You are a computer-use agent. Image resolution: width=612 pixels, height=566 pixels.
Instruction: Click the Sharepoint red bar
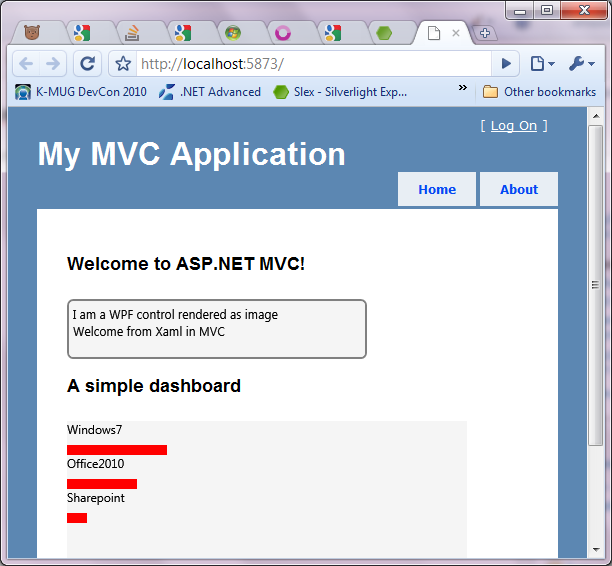click(x=77, y=518)
